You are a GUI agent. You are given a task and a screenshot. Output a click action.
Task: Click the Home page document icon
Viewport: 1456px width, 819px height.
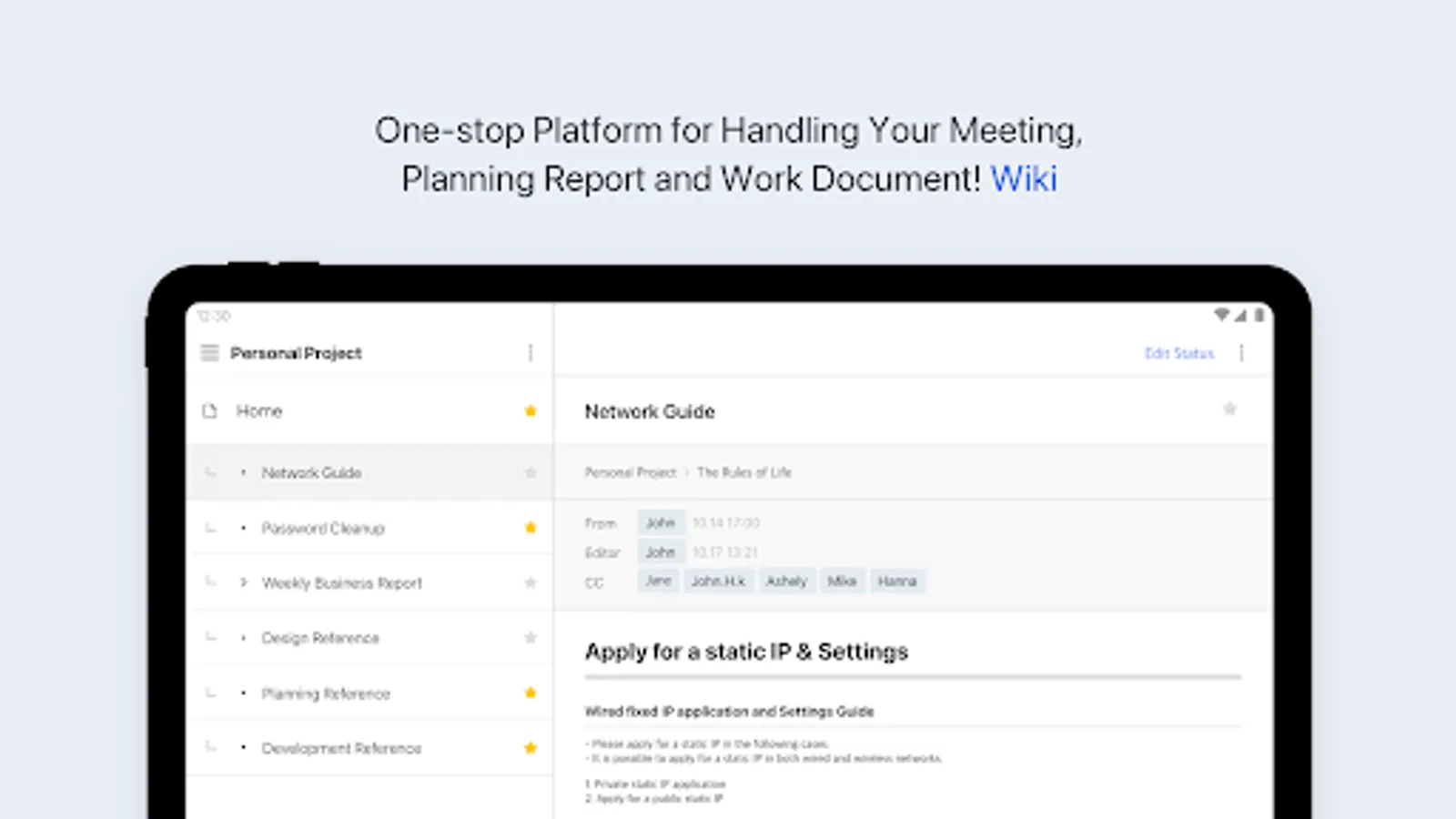pos(209,410)
